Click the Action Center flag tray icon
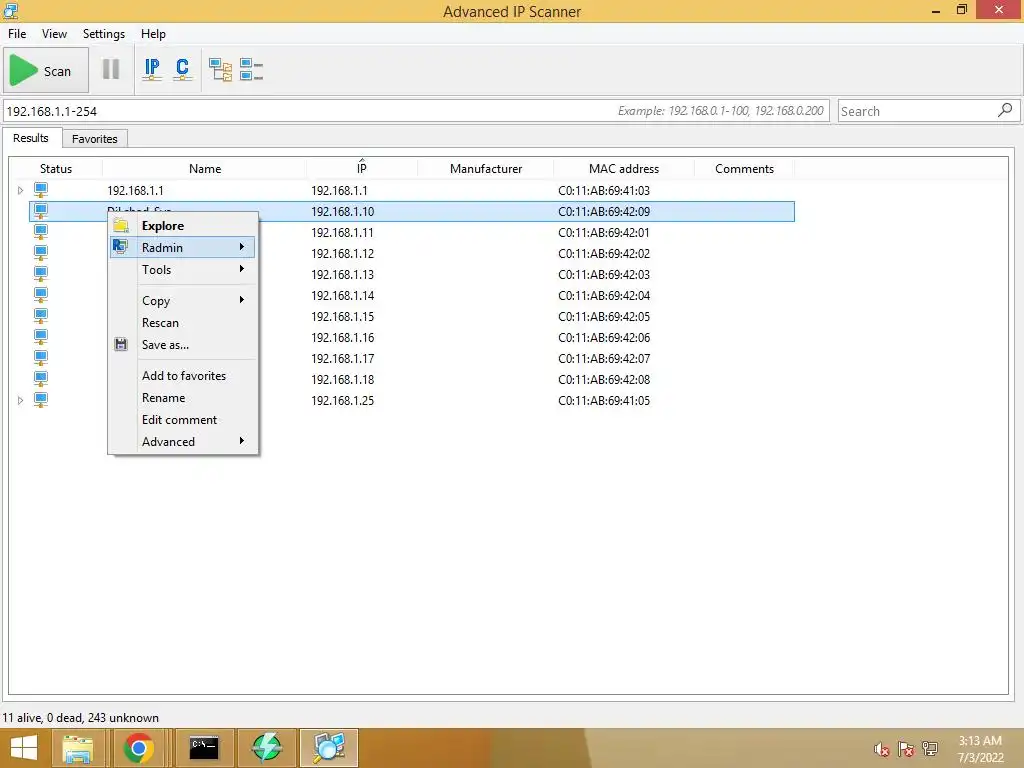The image size is (1024, 768). click(906, 749)
